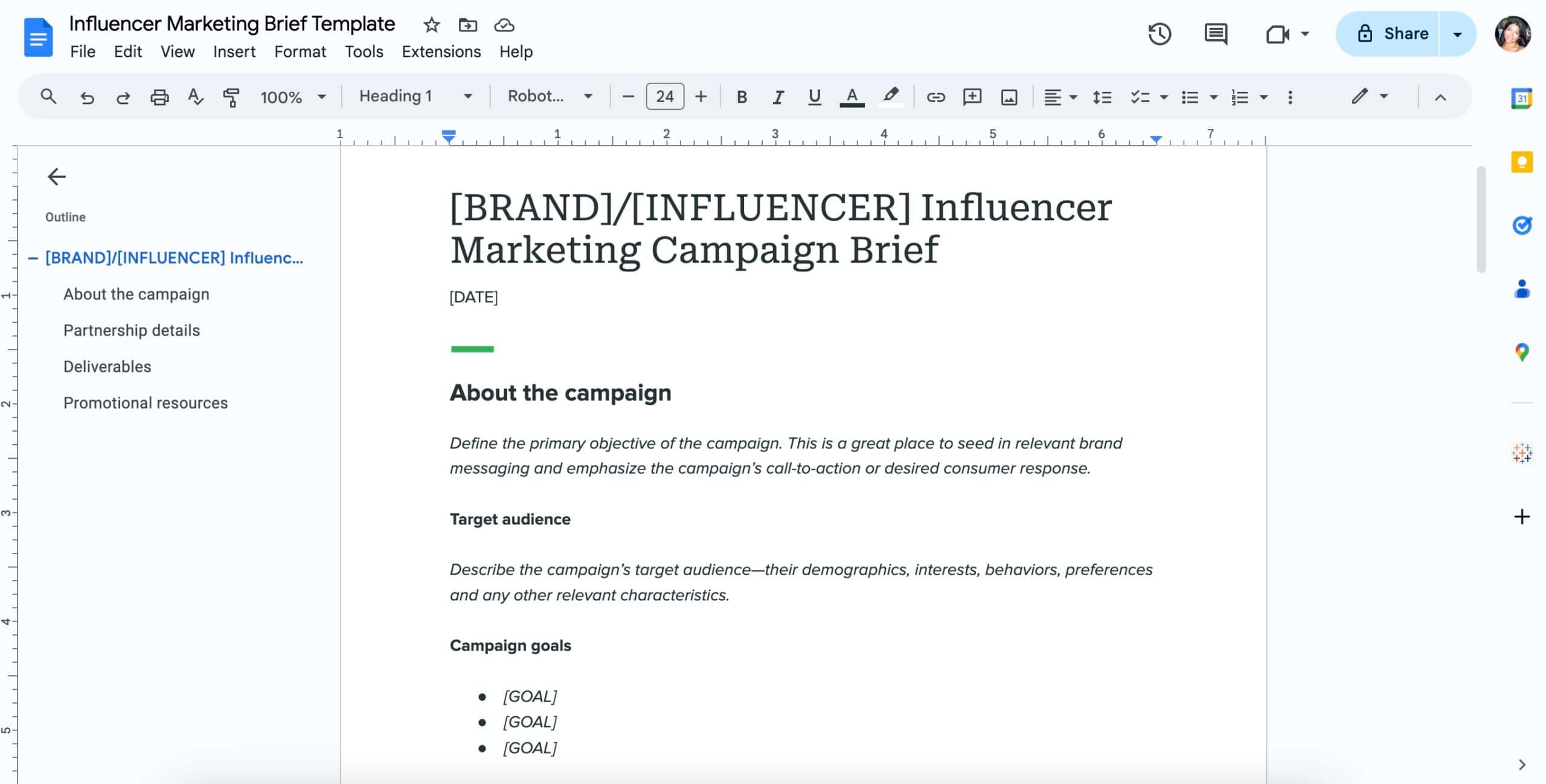The height and width of the screenshot is (784, 1546).
Task: Open comment history icon
Action: (x=1215, y=34)
